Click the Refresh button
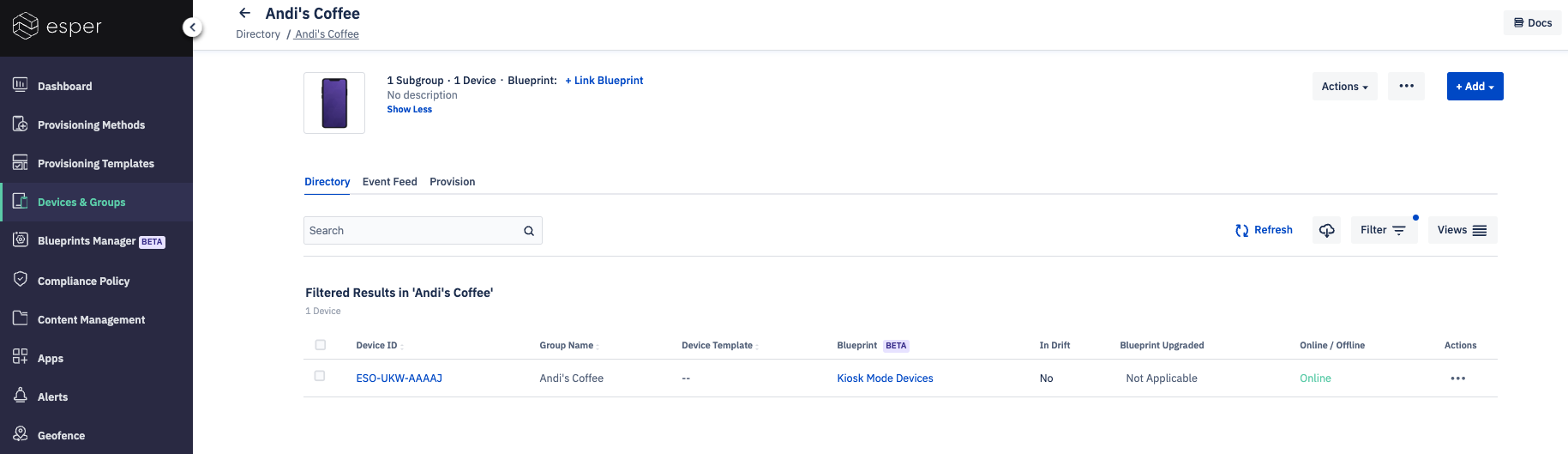1568x454 pixels. [1264, 230]
